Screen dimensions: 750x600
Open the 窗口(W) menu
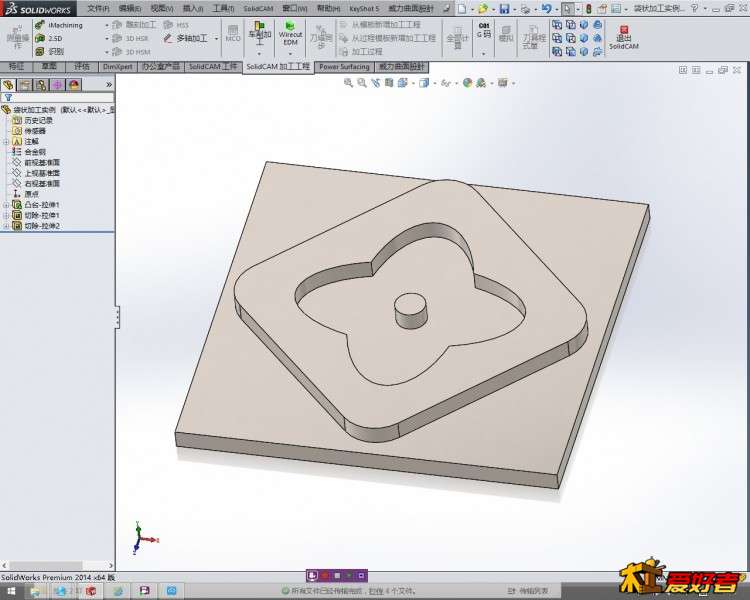[294, 8]
